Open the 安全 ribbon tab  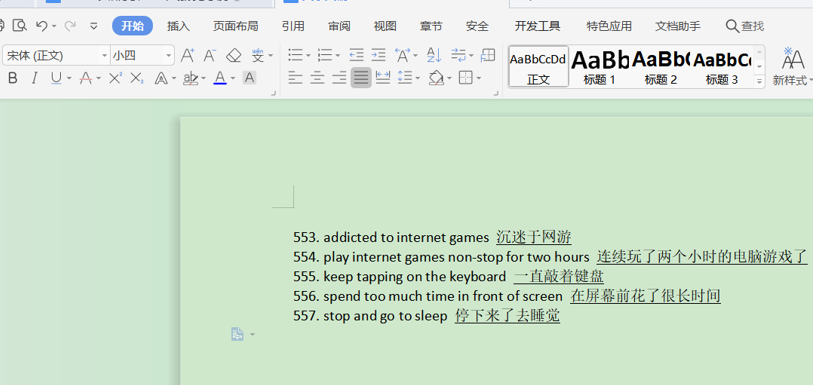click(477, 26)
